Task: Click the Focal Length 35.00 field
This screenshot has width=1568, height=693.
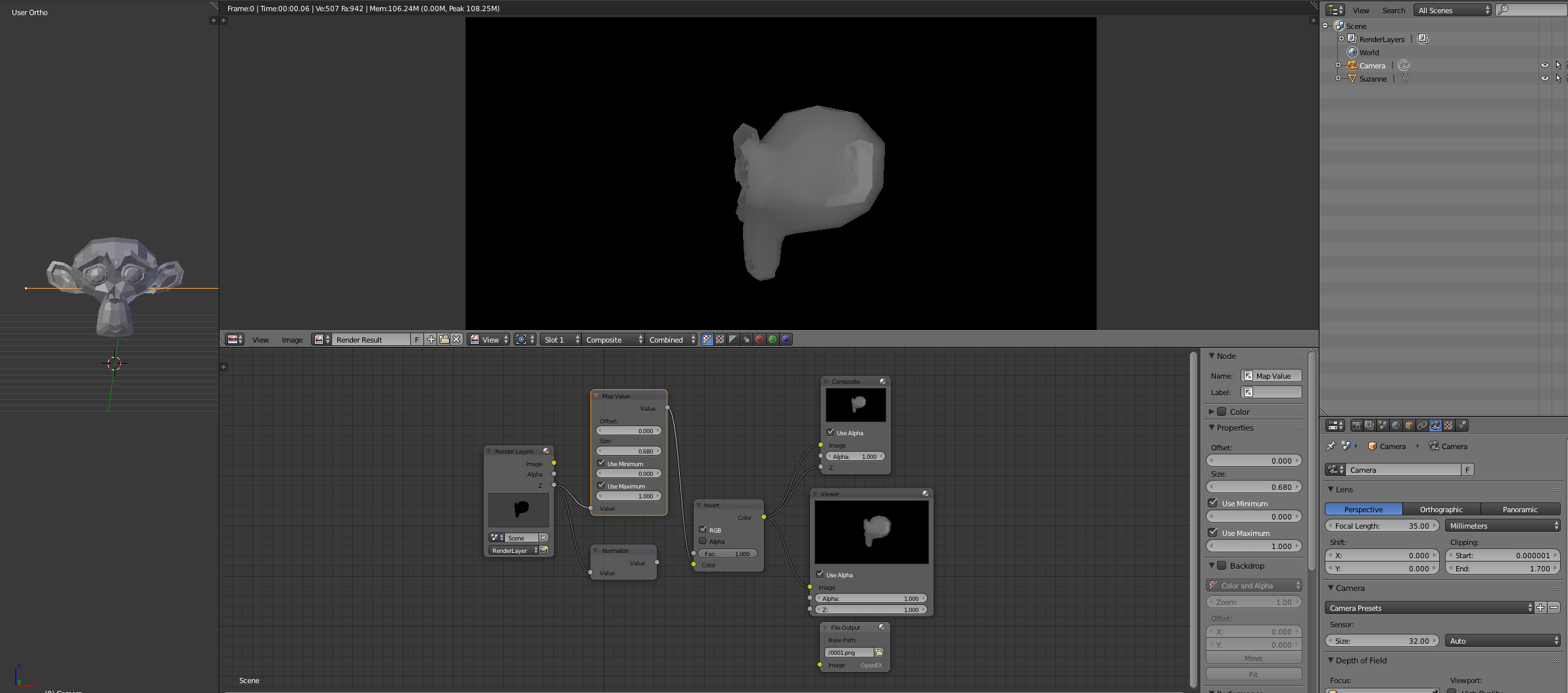Action: [x=1382, y=525]
